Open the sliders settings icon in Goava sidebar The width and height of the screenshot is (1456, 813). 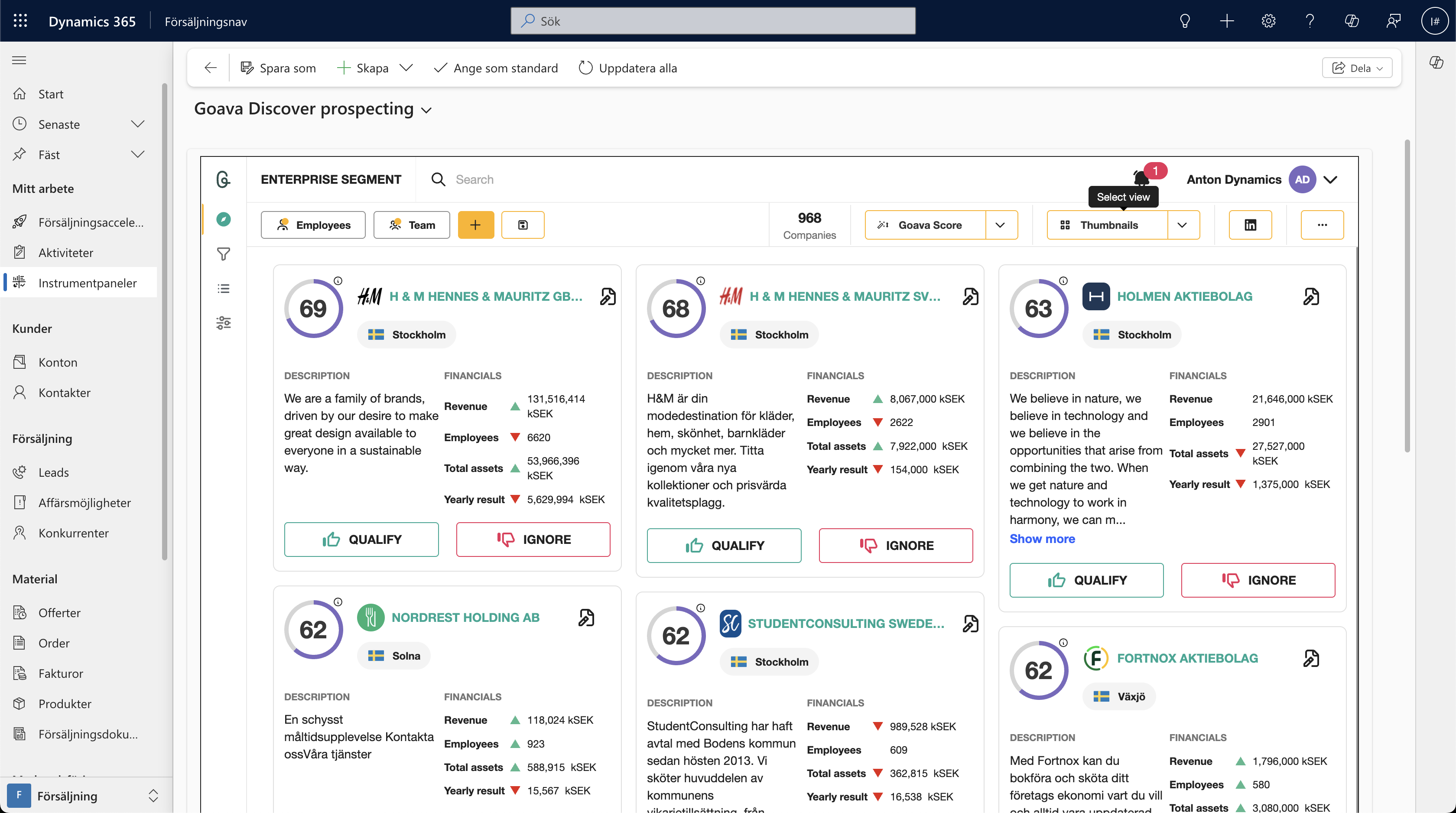point(223,323)
